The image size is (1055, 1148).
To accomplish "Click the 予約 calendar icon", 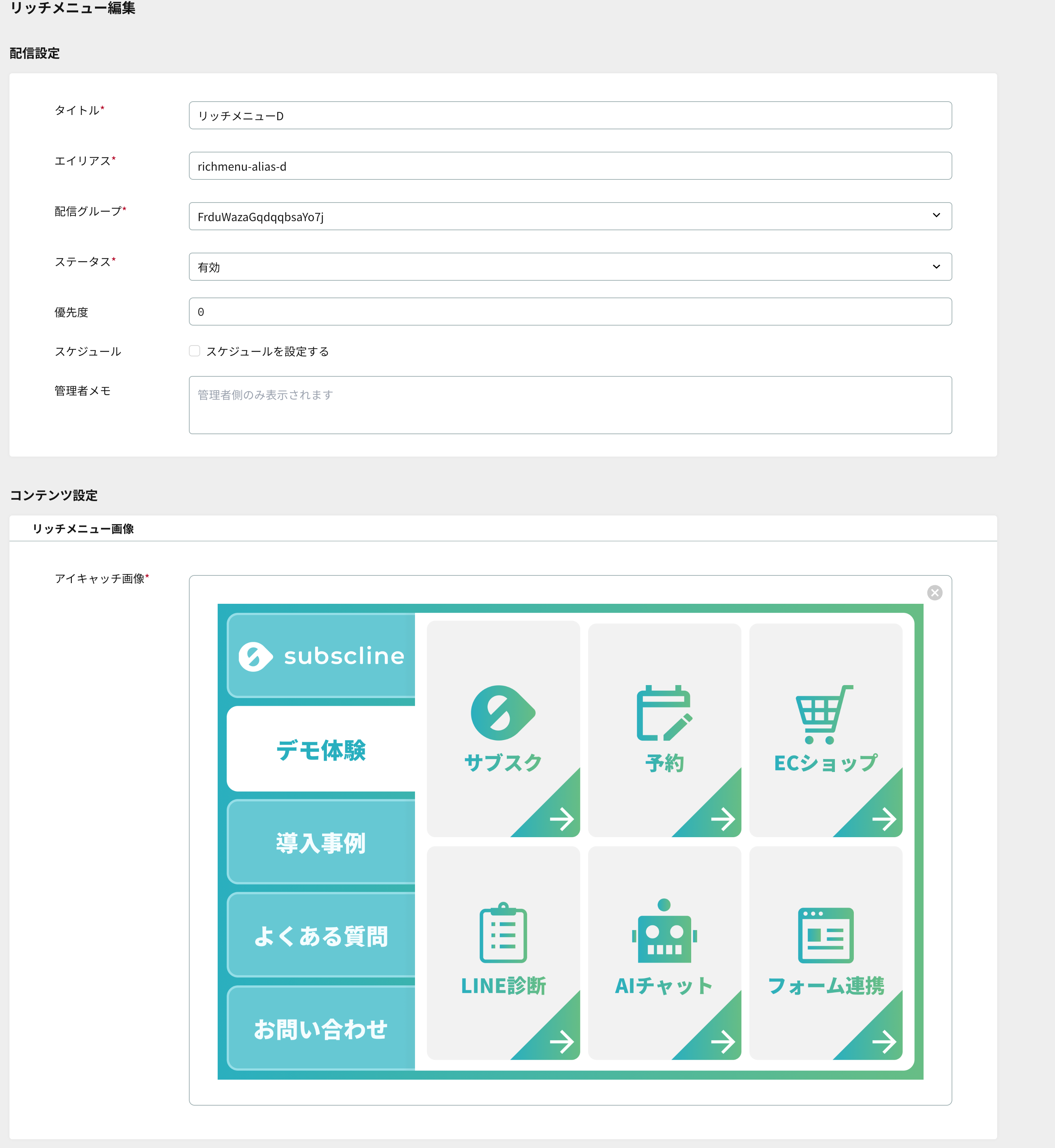I will click(665, 712).
